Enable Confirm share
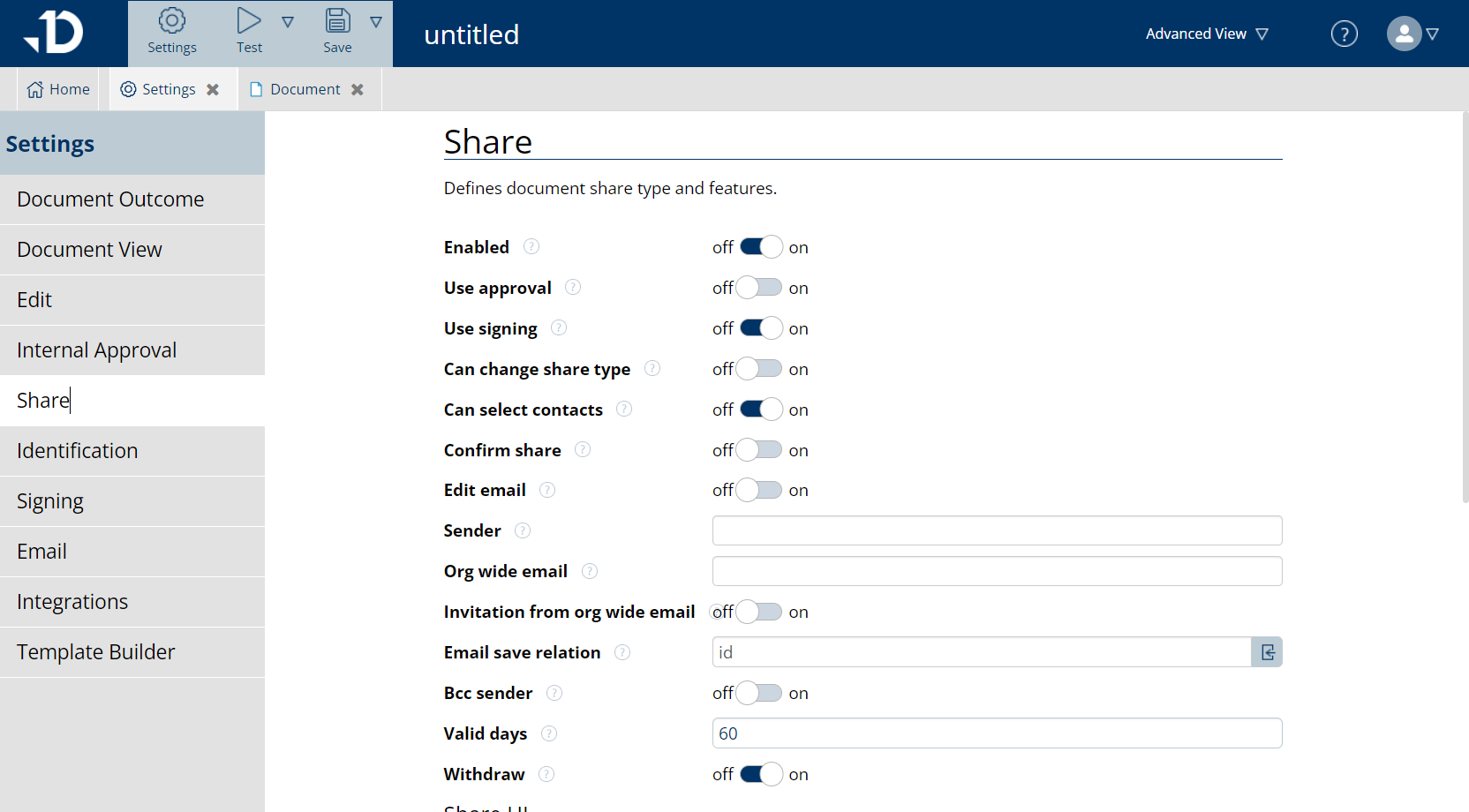This screenshot has height=812, width=1469. click(x=757, y=449)
